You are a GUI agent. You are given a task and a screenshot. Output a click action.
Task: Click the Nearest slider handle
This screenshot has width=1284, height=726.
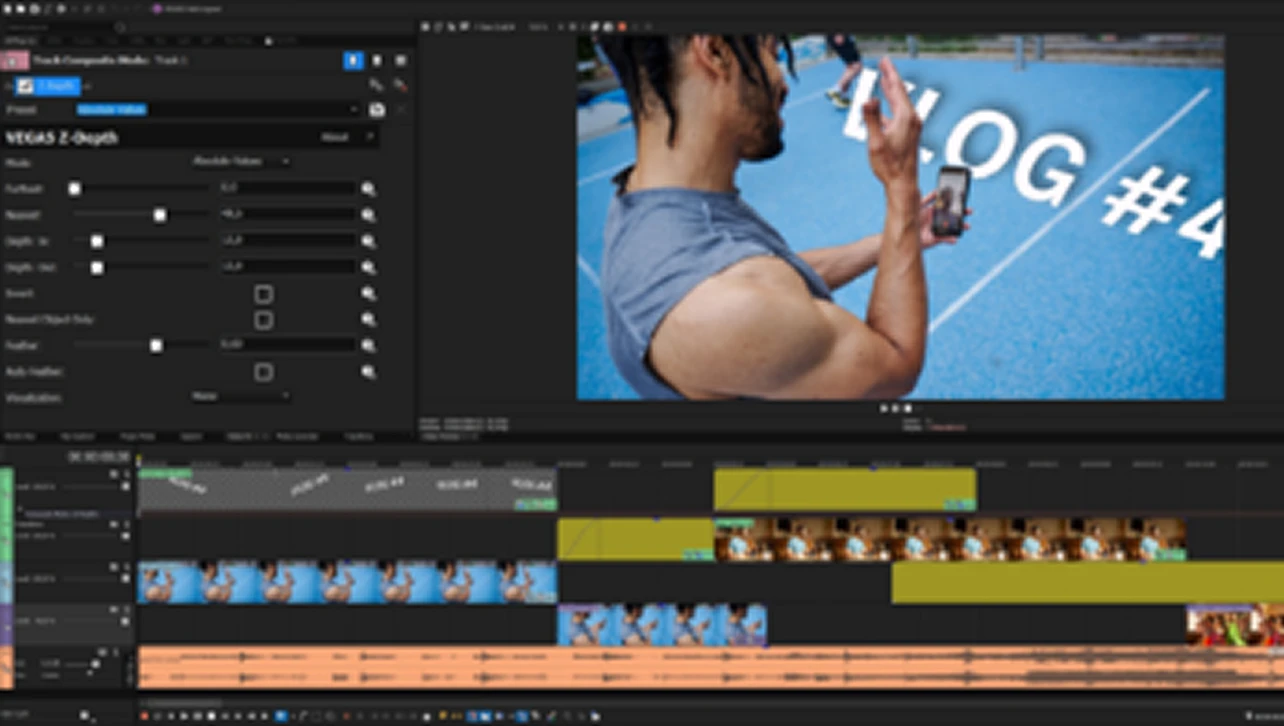(x=159, y=215)
